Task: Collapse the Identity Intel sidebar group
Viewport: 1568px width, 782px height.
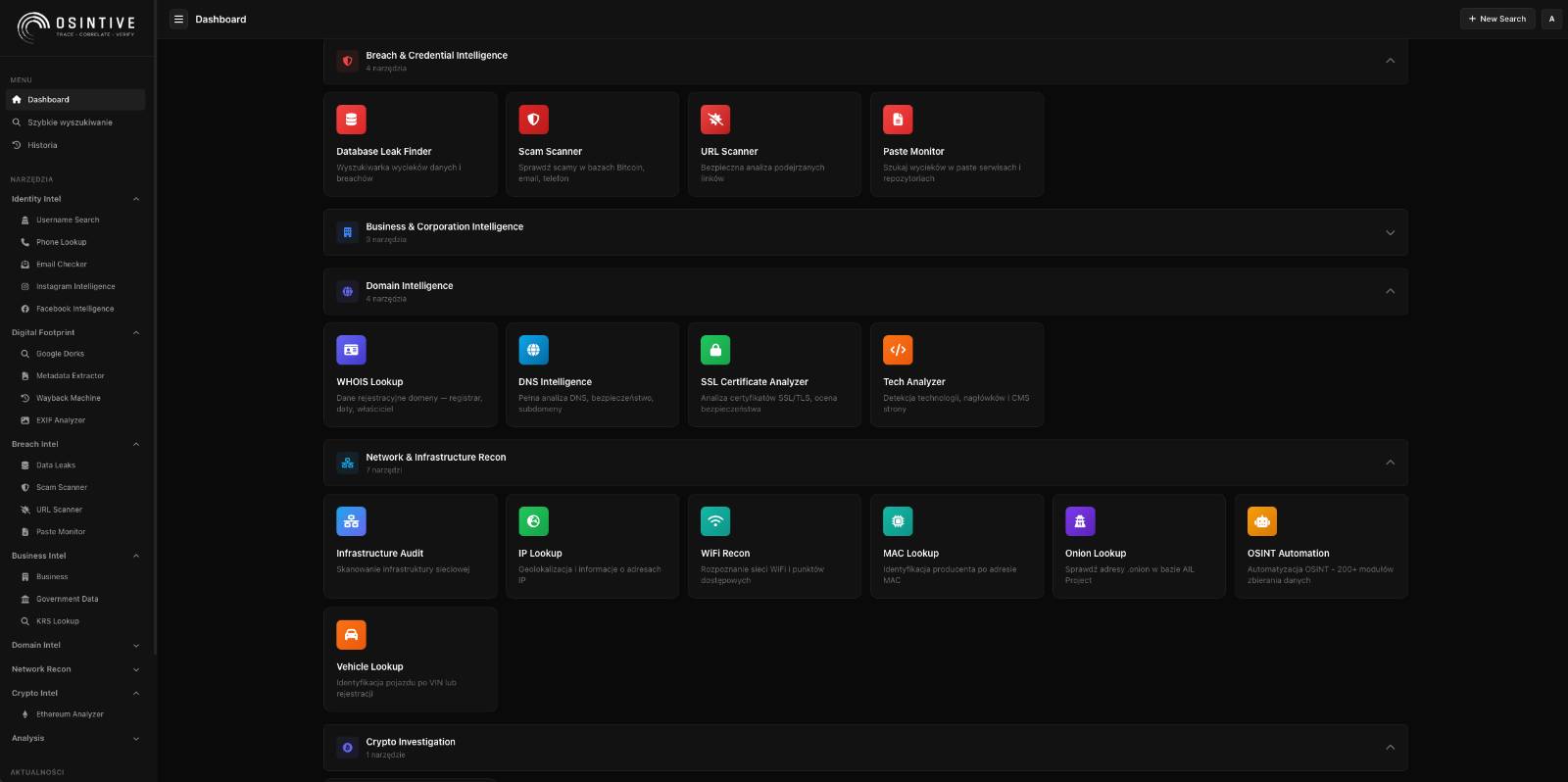Action: [75, 199]
